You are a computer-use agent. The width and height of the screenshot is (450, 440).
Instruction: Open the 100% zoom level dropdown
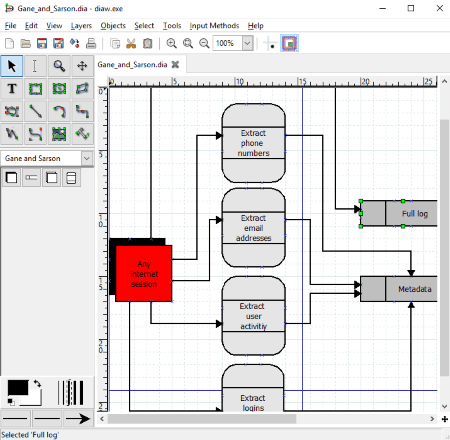point(247,43)
